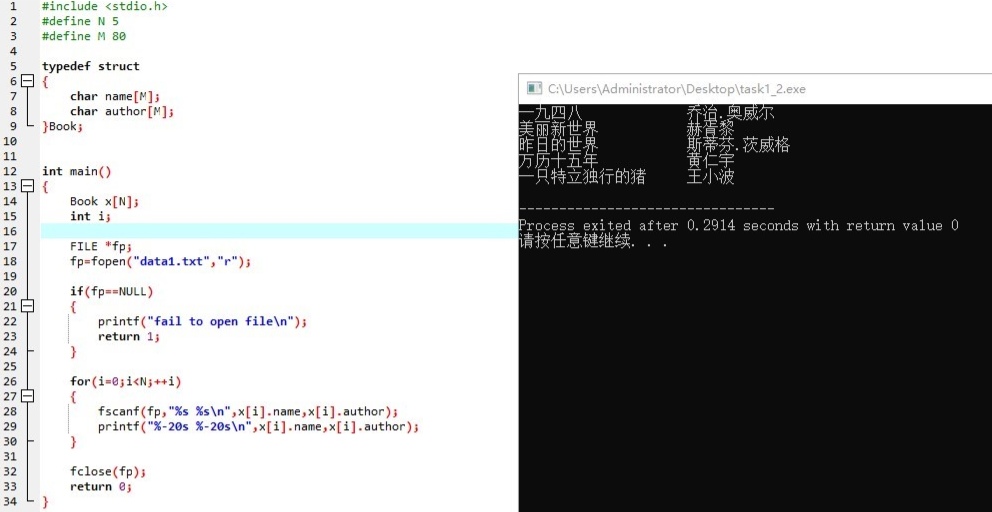Click console output row '美丽新世界'
The image size is (992, 512).
coord(558,129)
